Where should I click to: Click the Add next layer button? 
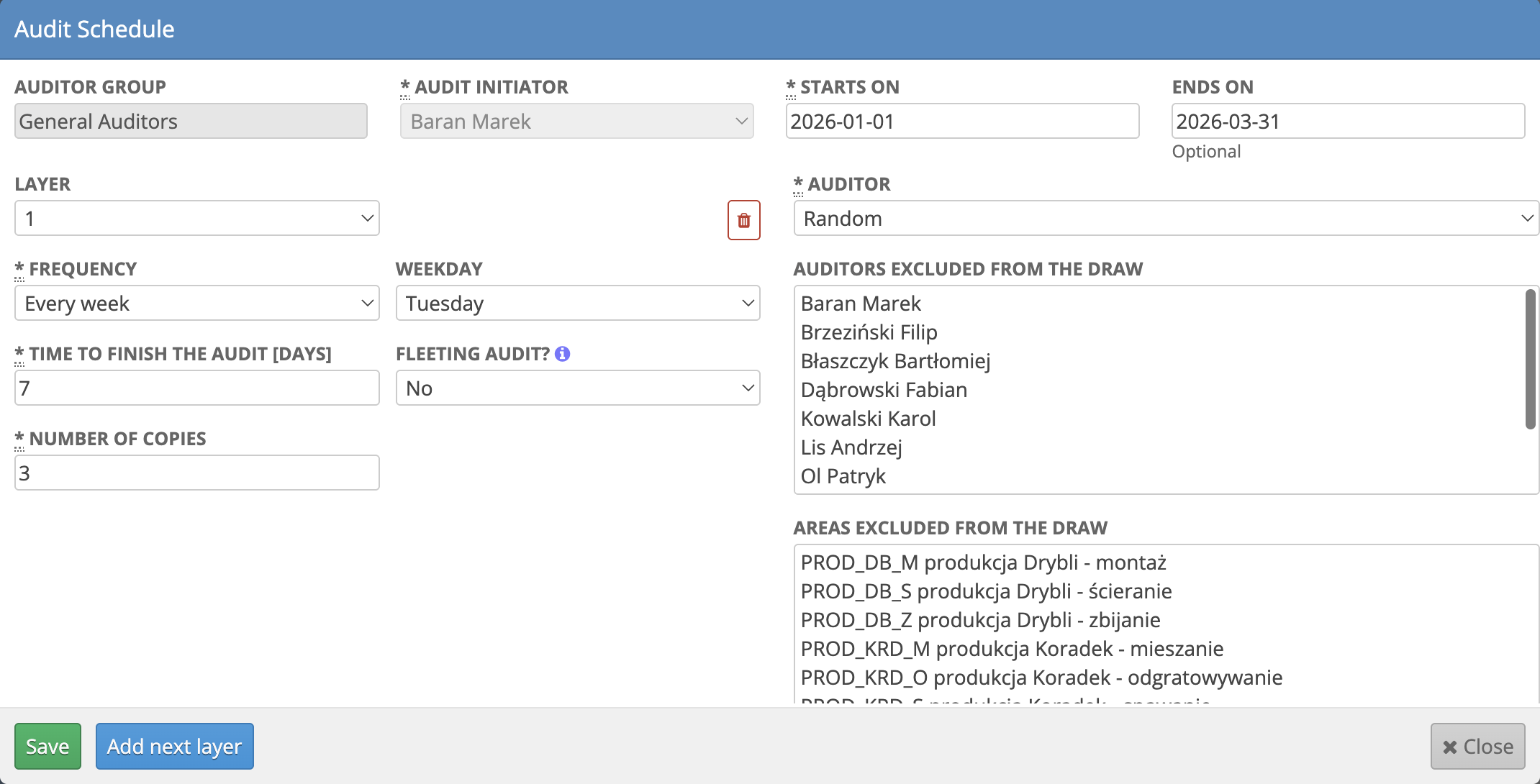(175, 746)
